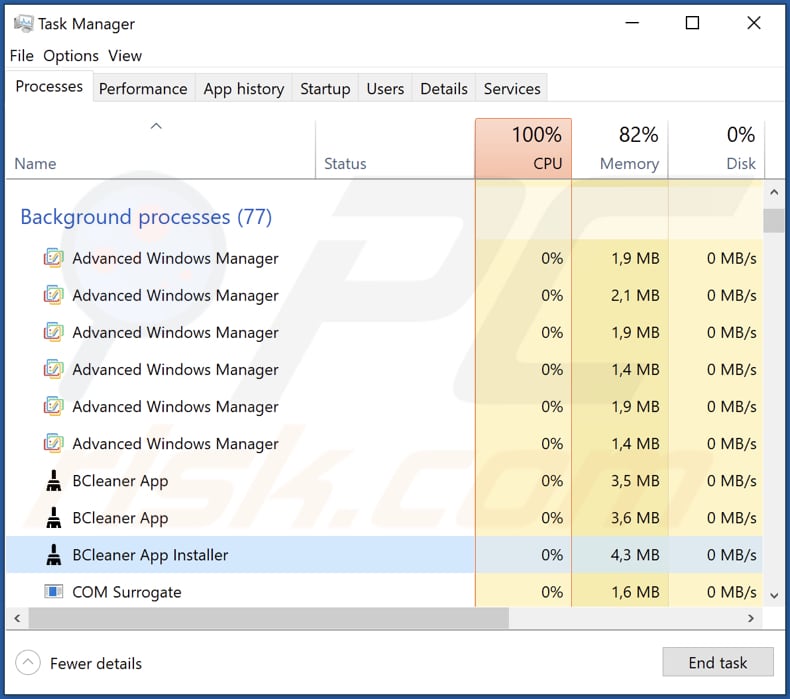The image size is (790, 699).
Task: Sort by the 82% Memory column header
Action: pyautogui.click(x=620, y=149)
